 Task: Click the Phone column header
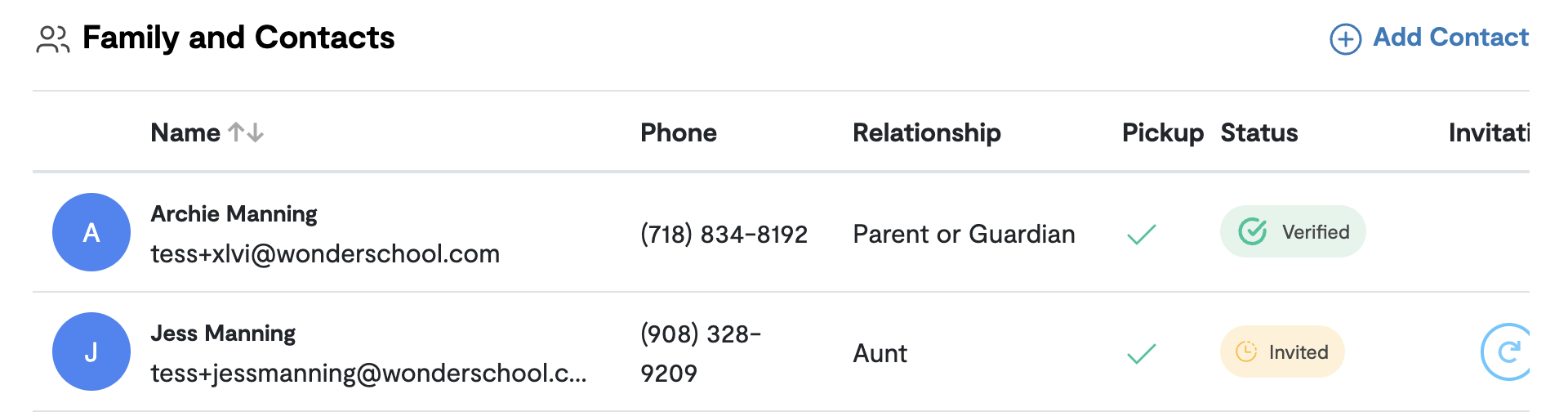point(679,132)
